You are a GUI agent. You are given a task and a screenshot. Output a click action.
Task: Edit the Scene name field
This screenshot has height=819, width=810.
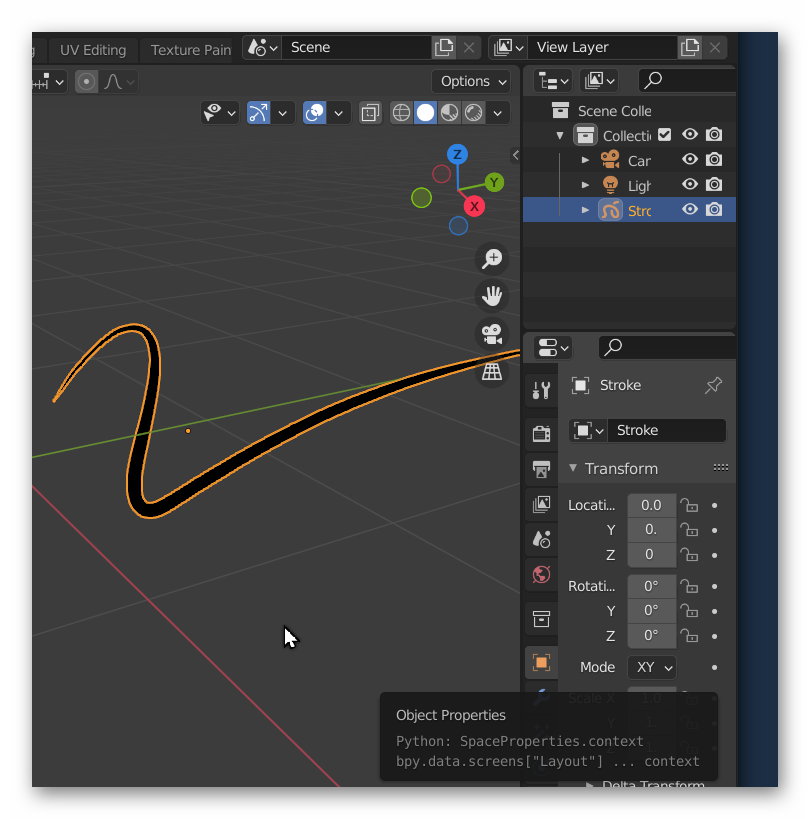click(x=357, y=48)
